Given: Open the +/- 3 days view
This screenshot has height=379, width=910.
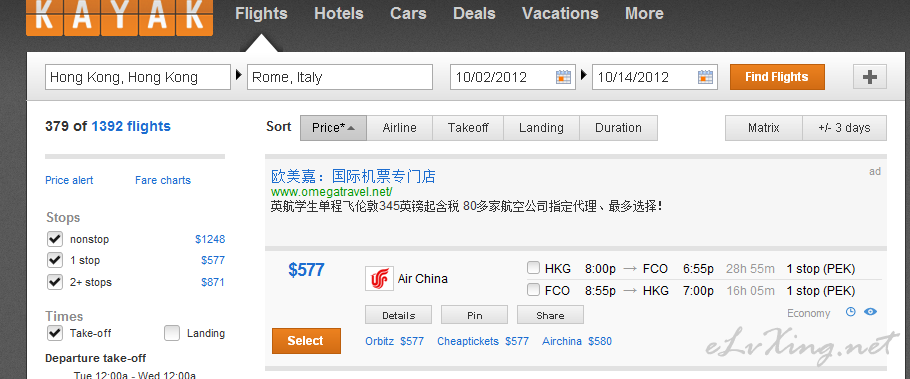Looking at the screenshot, I should click(x=844, y=128).
